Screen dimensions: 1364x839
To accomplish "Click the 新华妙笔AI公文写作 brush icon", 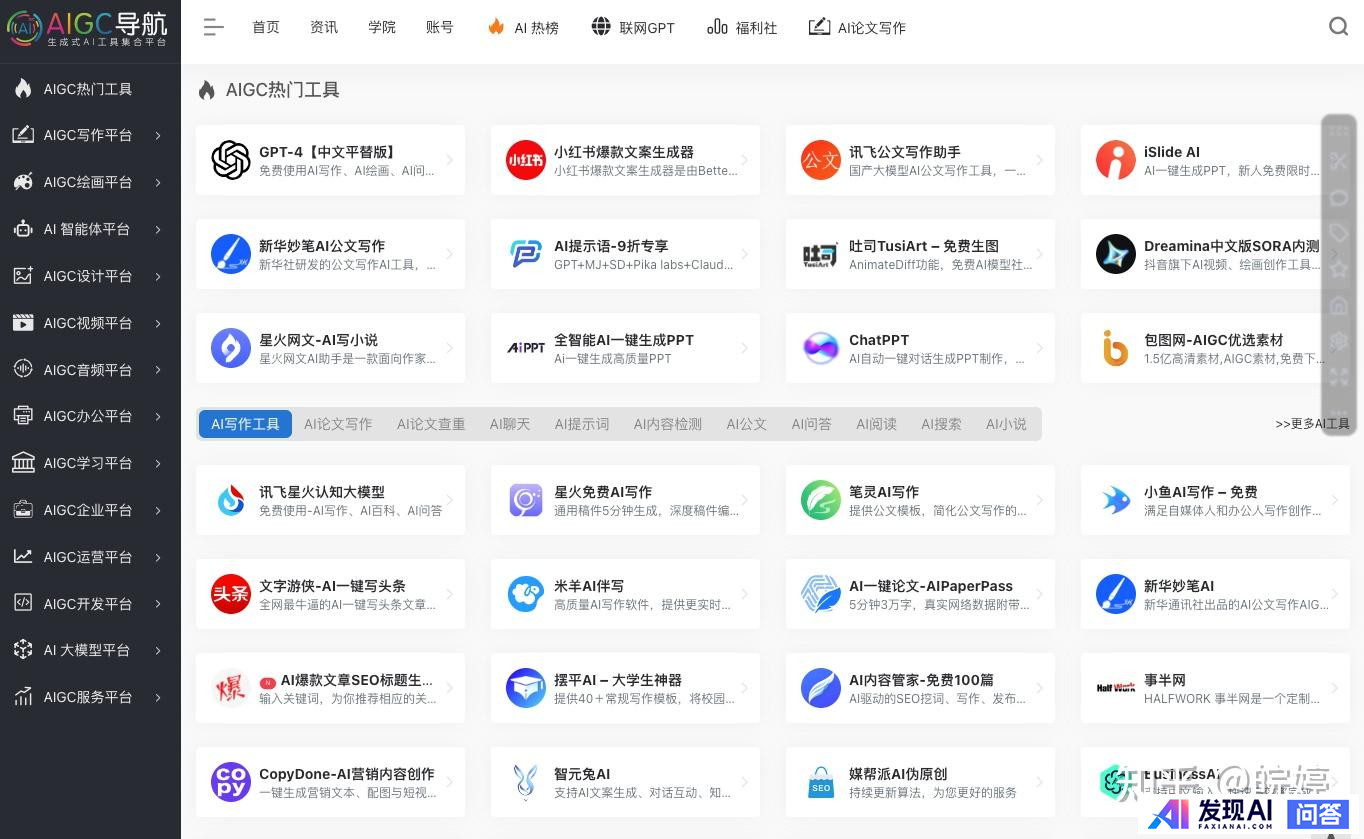I will point(231,254).
